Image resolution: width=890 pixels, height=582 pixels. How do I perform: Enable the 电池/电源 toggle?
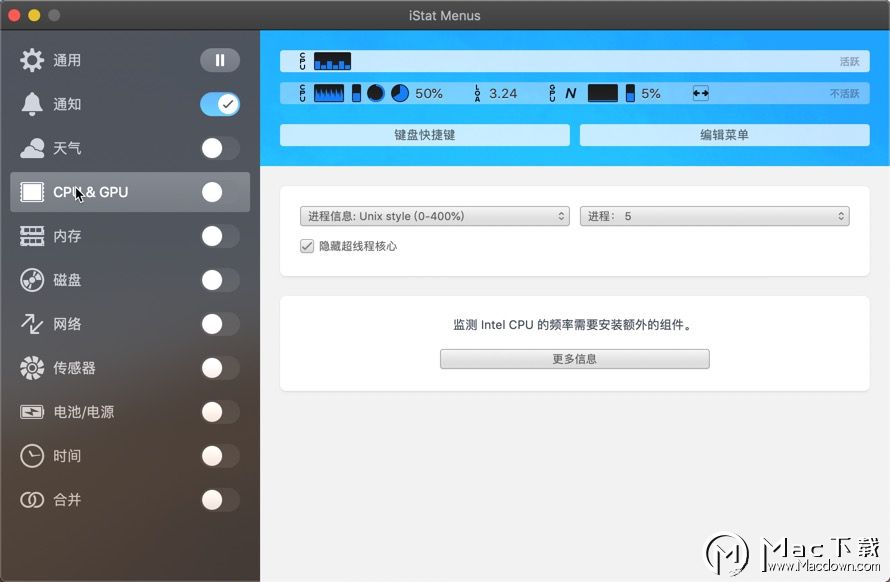(220, 412)
